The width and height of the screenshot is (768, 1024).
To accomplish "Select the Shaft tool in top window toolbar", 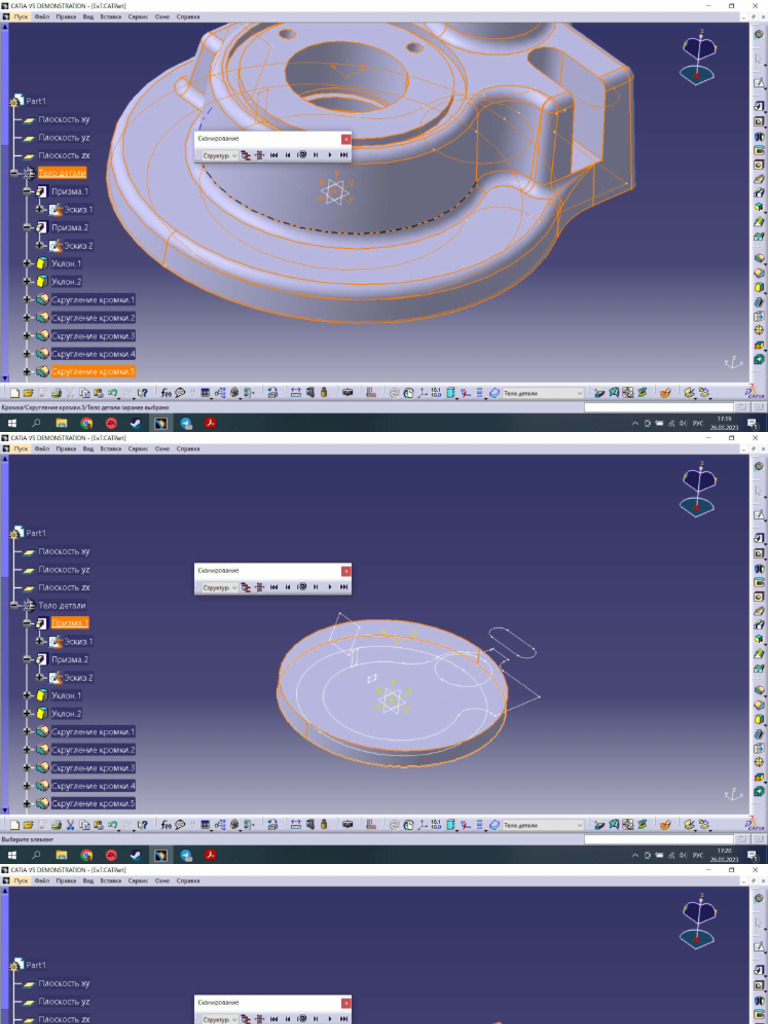I will [759, 137].
